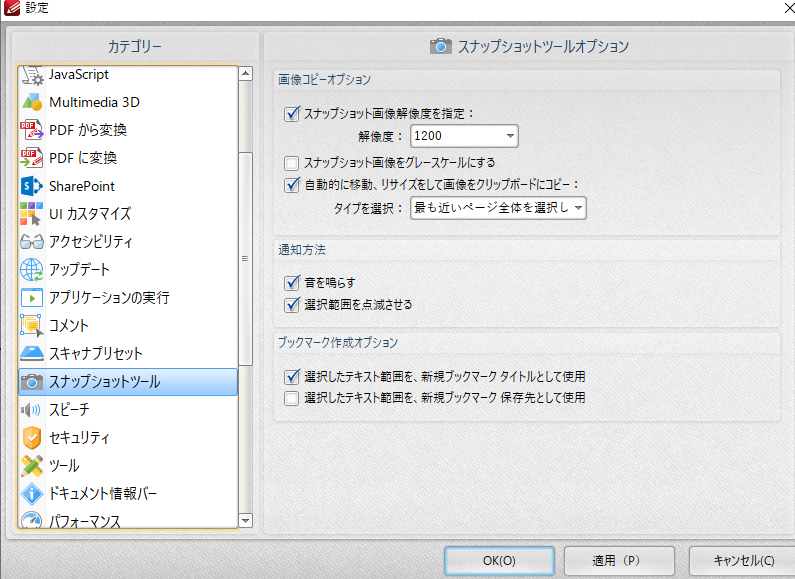This screenshot has height=579, width=795.
Task: Click the アップデート globe icon
Action: coord(32,270)
